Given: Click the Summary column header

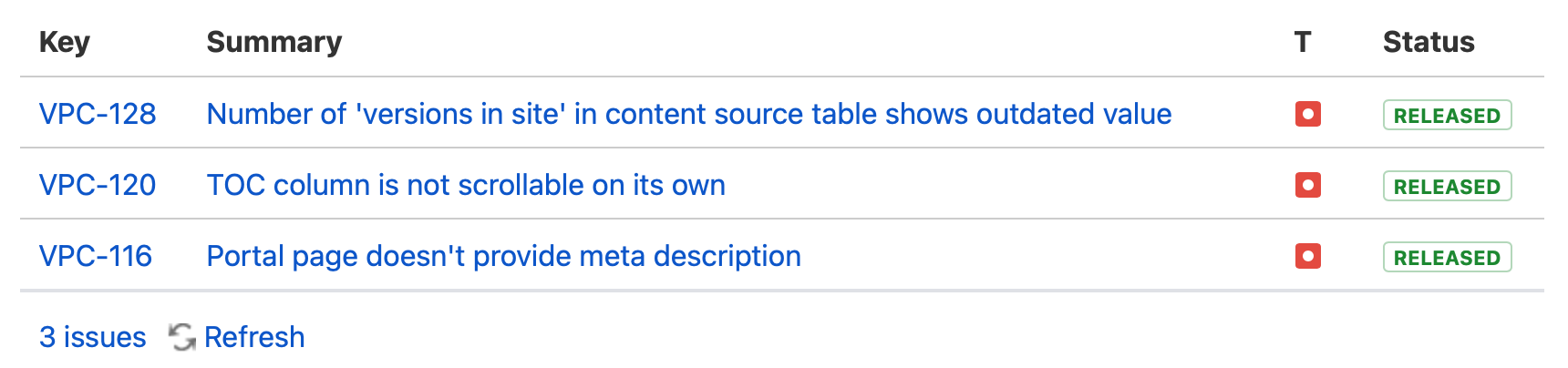Looking at the screenshot, I should (x=273, y=42).
